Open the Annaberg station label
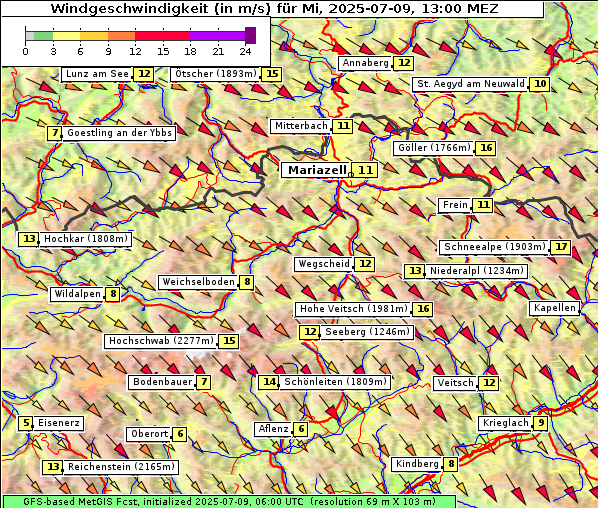 point(365,63)
